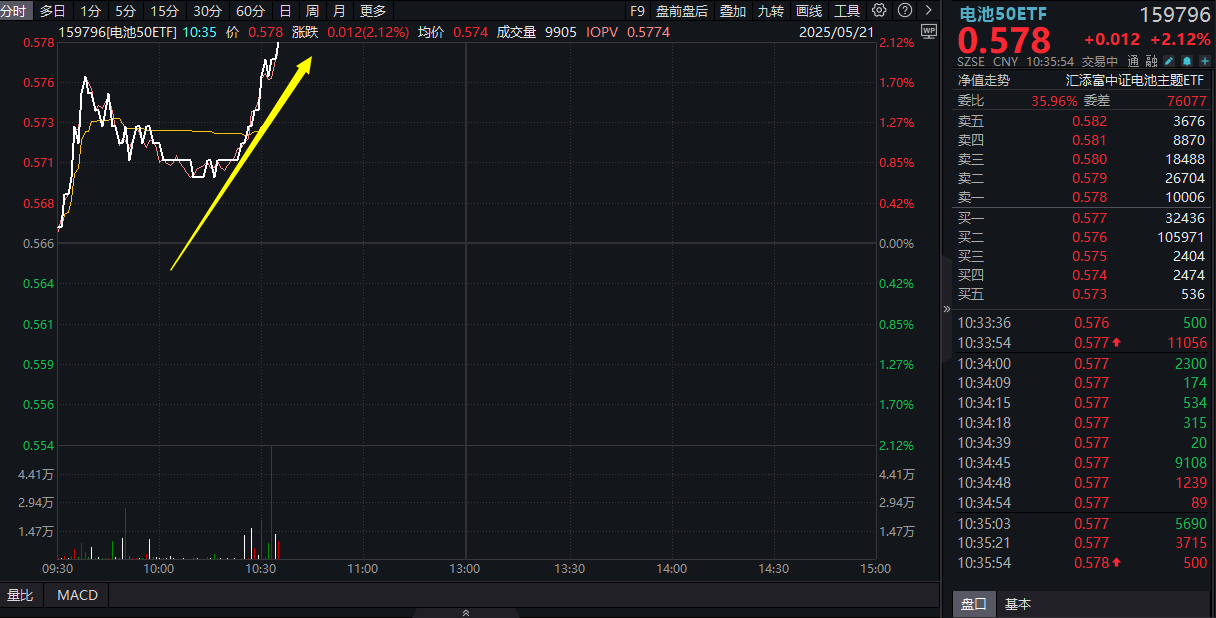Switch to the MACD tab
The width and height of the screenshot is (1216, 618).
pos(76,594)
